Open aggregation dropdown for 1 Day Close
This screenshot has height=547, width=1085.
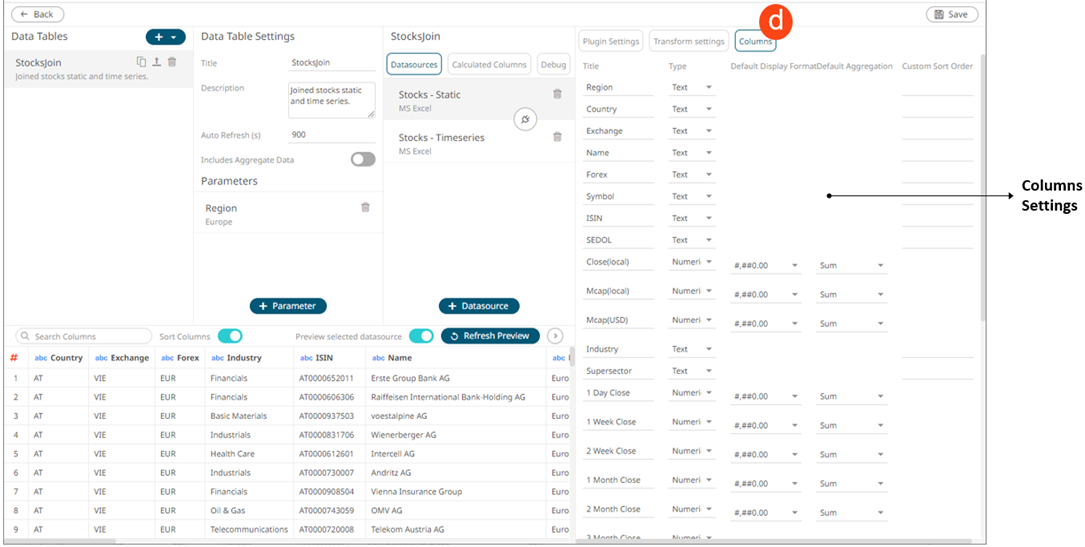851,397
